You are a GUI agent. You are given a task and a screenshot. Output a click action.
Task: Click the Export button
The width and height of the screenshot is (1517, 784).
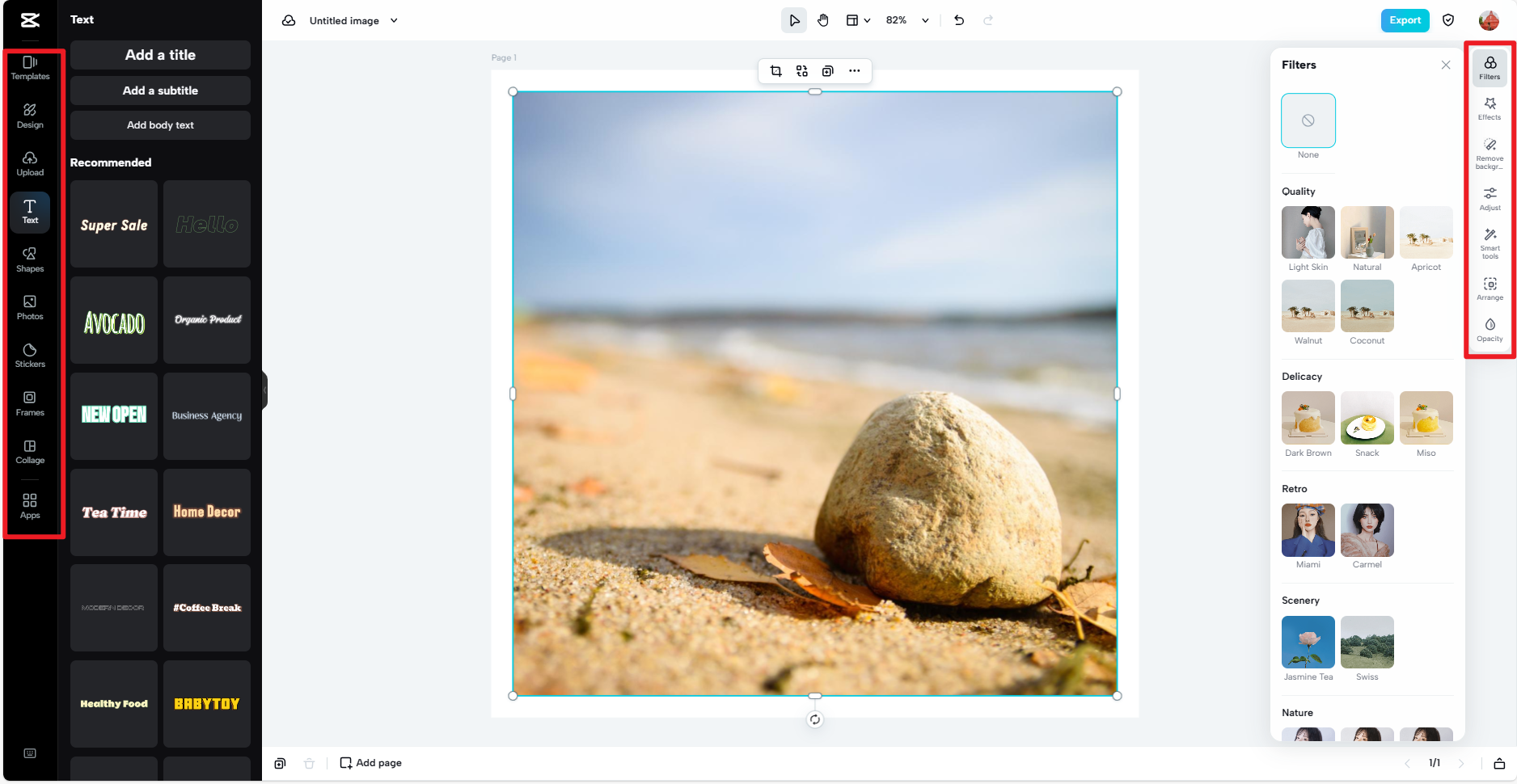[x=1405, y=20]
